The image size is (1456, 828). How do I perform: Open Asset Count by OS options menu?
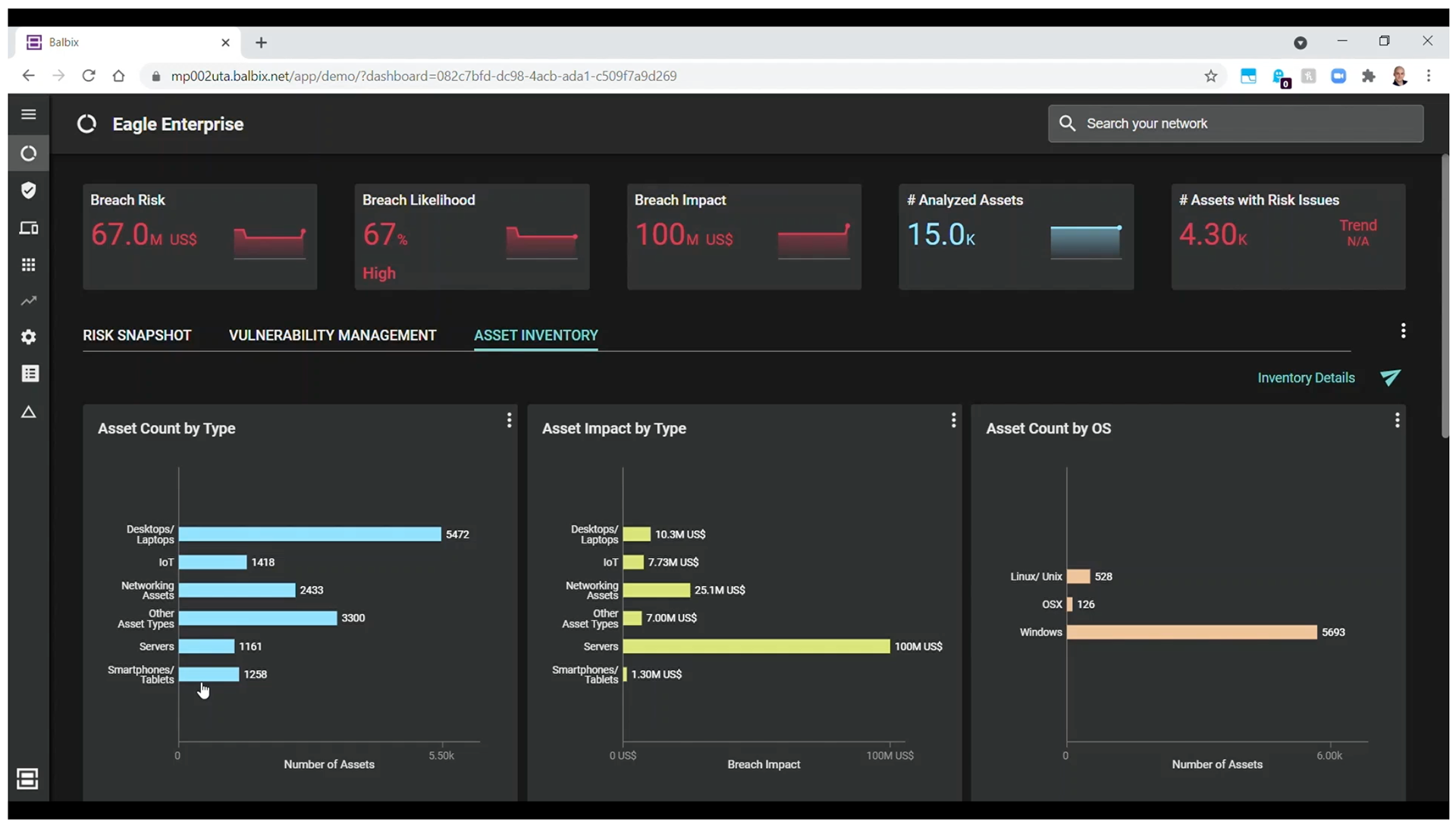tap(1397, 420)
